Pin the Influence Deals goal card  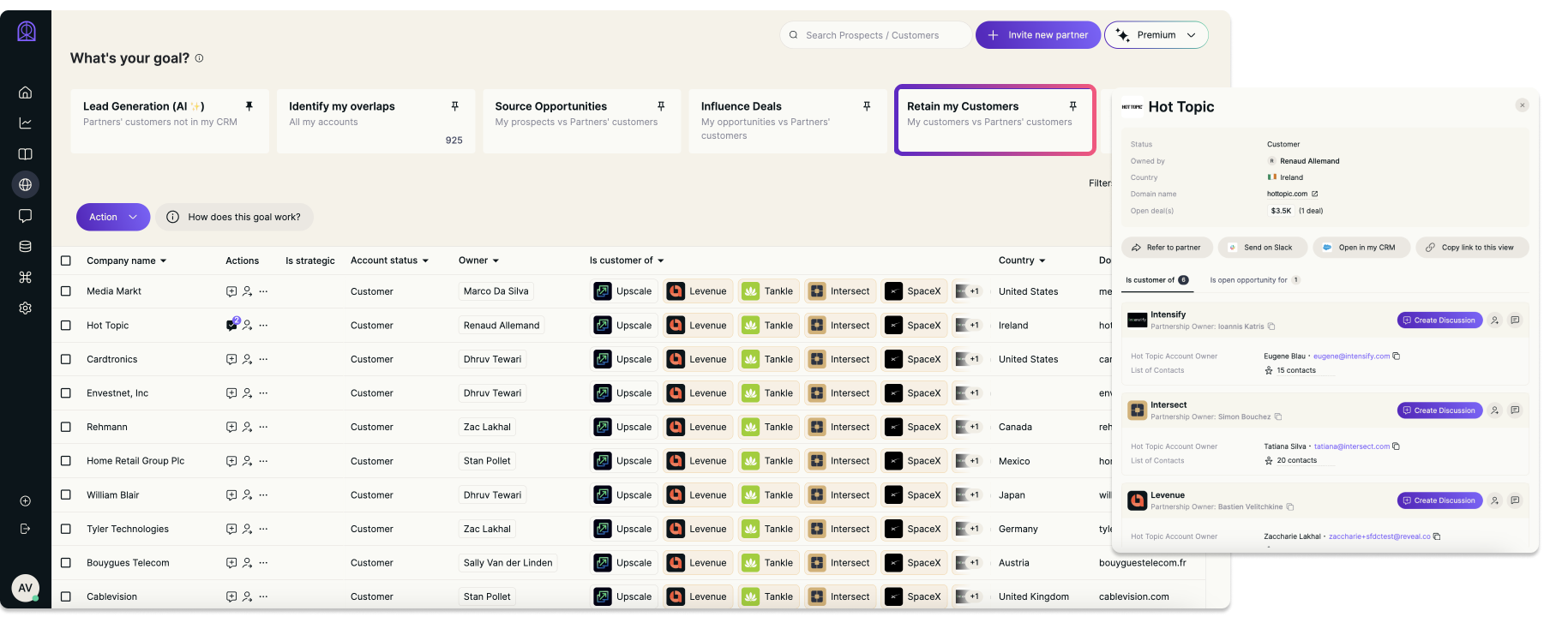867,106
